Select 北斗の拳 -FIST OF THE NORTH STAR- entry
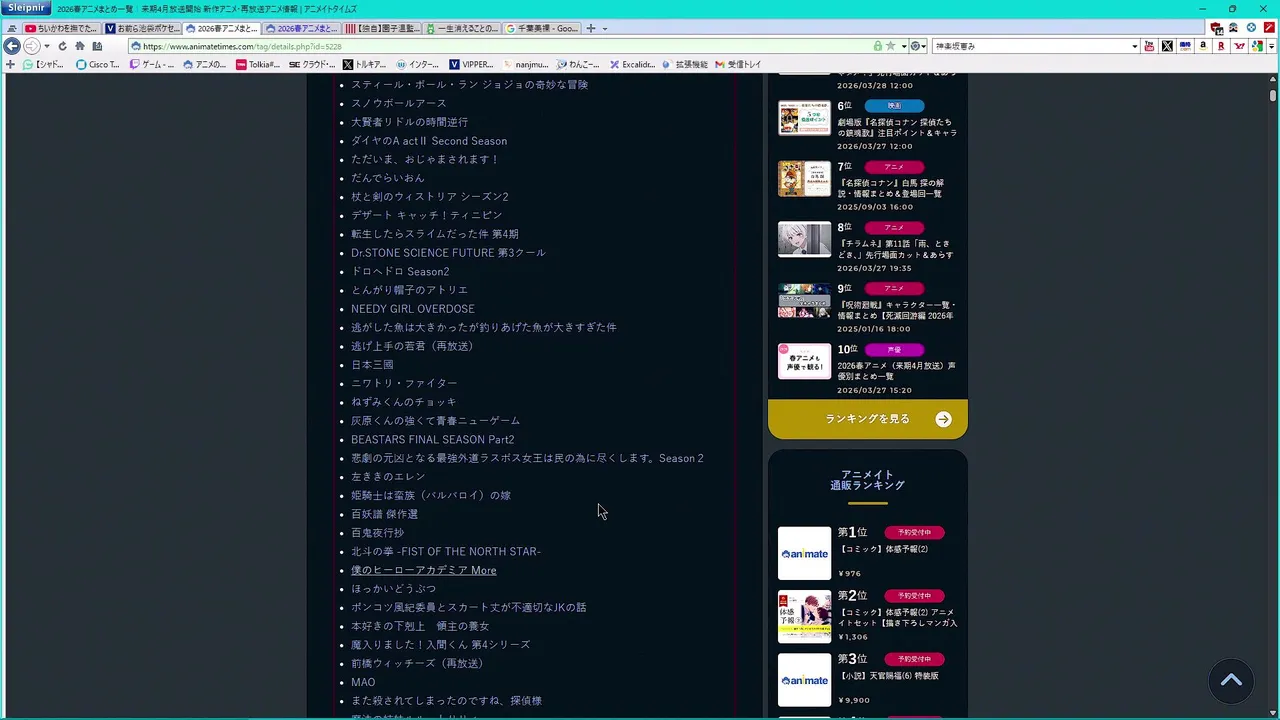Screen dimensions: 1280x720 (x=446, y=551)
